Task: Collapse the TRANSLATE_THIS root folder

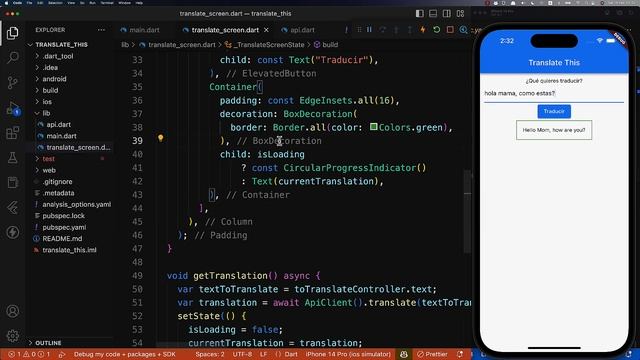Action: coord(61,44)
